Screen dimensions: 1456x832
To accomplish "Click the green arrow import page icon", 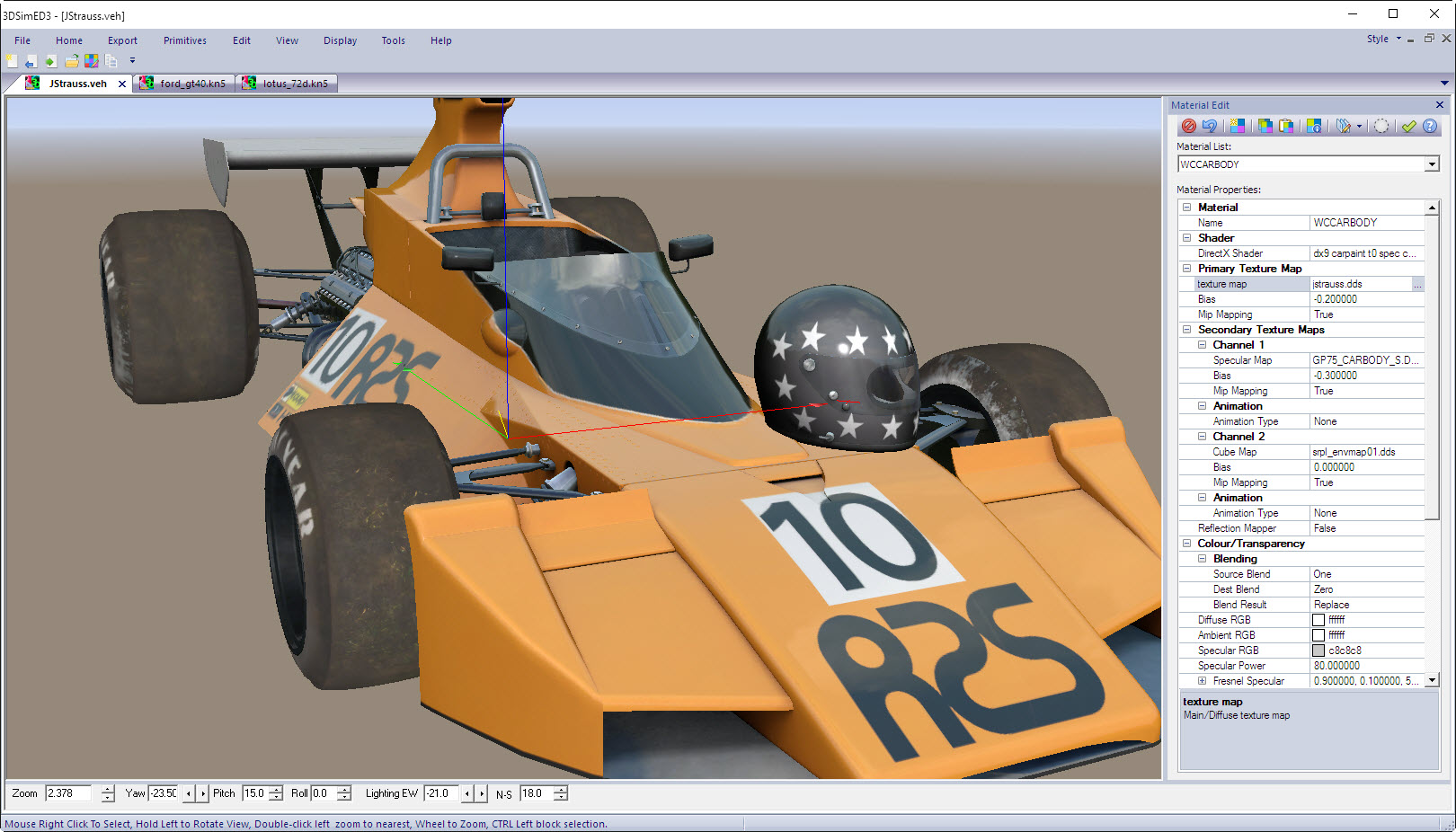I will coord(51,61).
